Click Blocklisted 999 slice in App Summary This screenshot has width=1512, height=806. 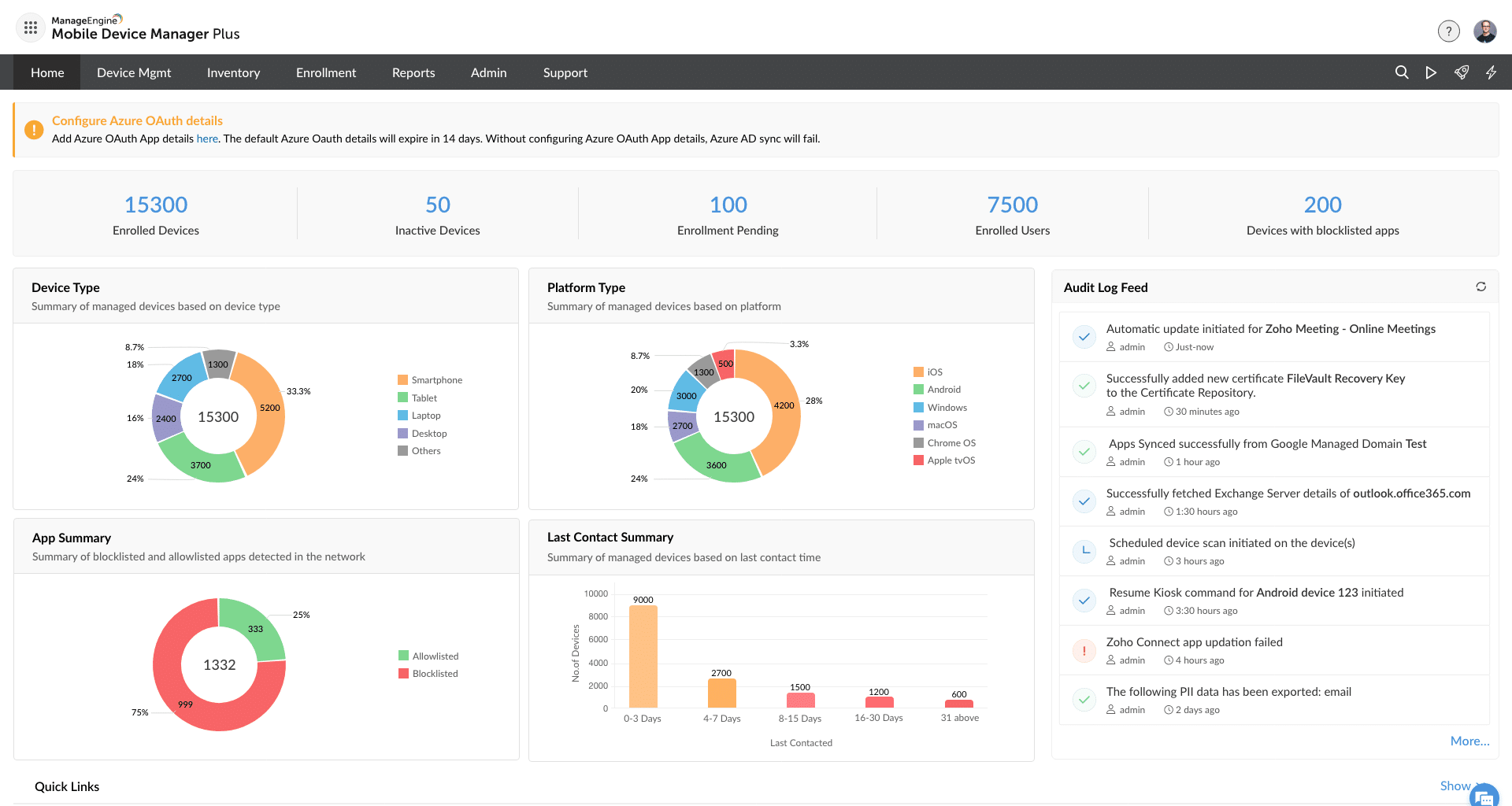185,704
